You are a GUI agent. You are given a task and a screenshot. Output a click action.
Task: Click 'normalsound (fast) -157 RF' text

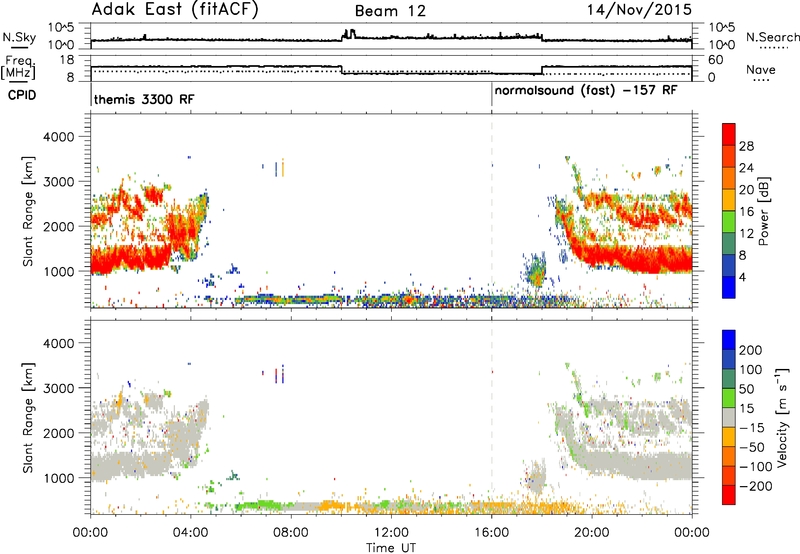pyautogui.click(x=586, y=90)
